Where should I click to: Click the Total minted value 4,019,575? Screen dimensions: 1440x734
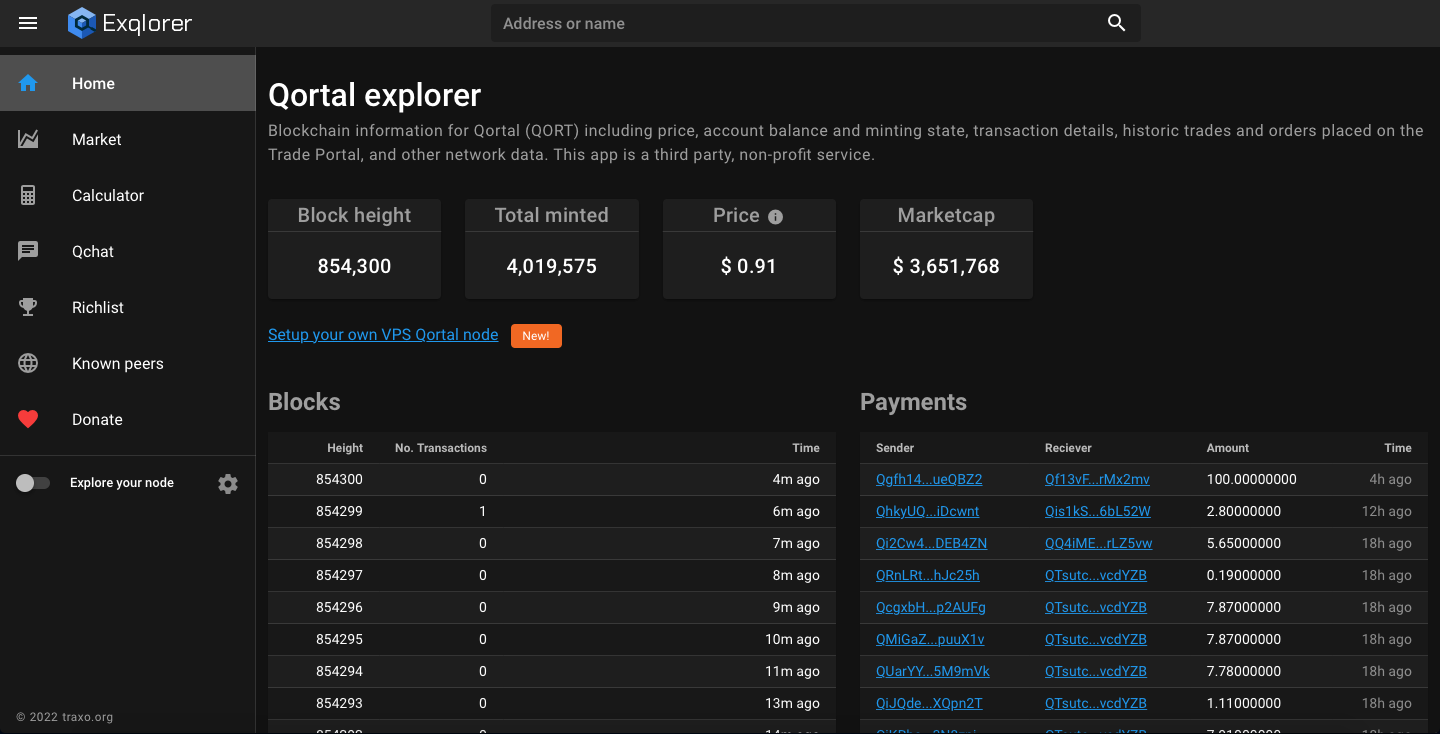pos(552,266)
